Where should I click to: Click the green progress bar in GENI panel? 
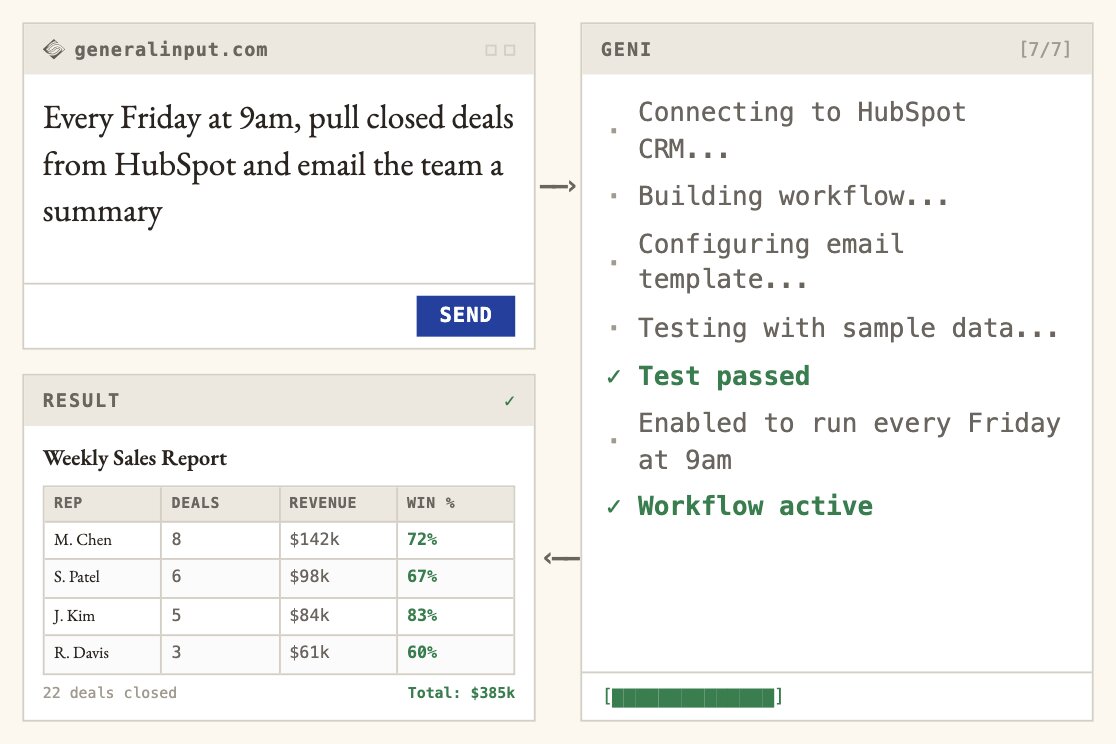(693, 696)
